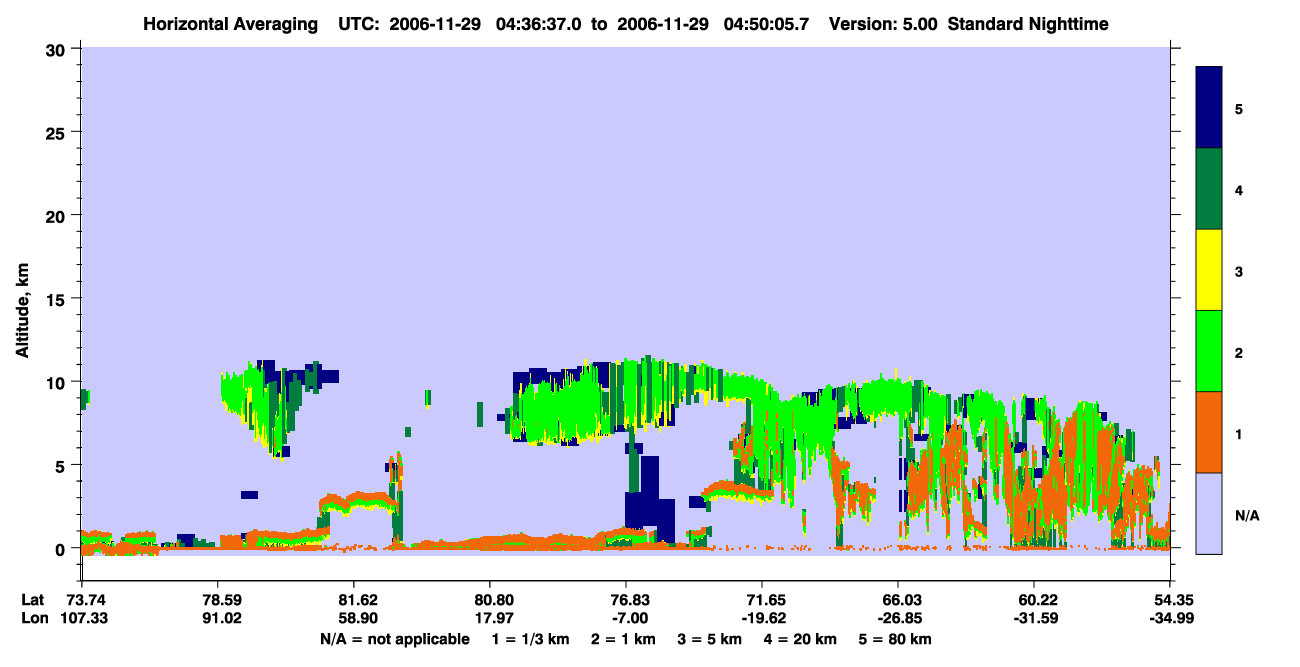
Task: Click the y-axis tick label 15
Action: tap(58, 299)
